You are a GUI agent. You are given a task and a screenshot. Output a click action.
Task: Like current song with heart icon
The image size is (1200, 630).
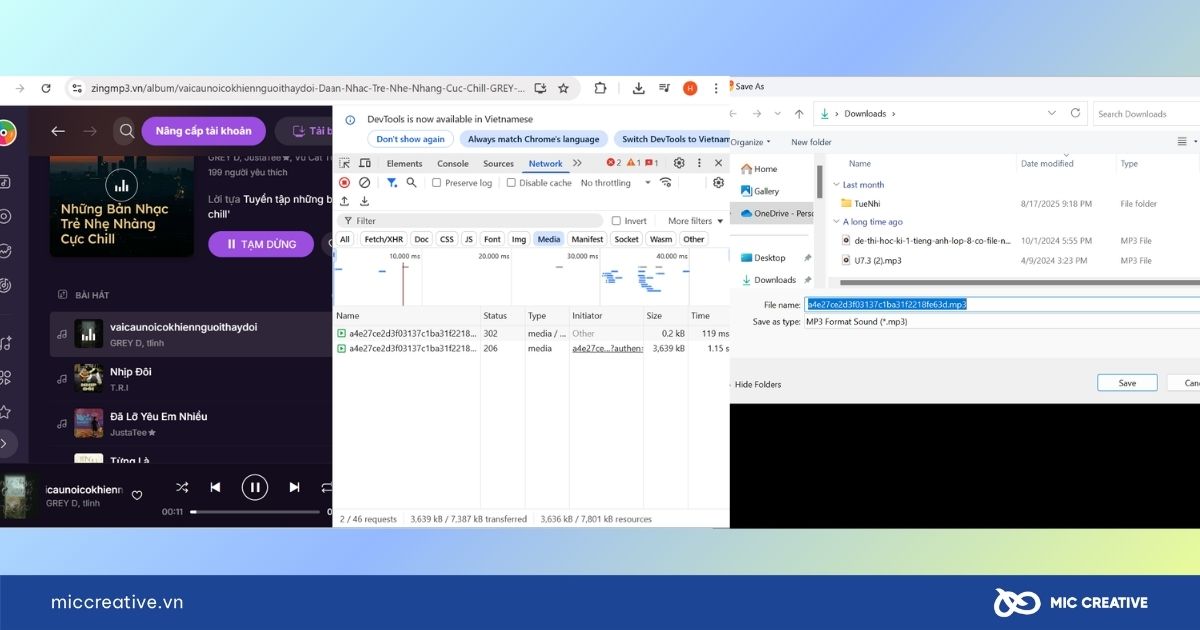click(x=137, y=494)
